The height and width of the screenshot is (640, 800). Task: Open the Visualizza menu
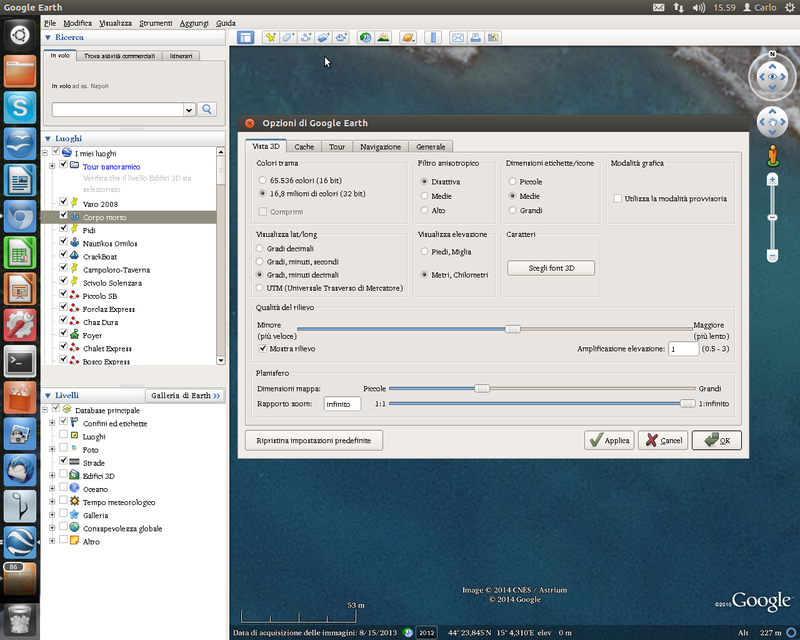(x=115, y=23)
